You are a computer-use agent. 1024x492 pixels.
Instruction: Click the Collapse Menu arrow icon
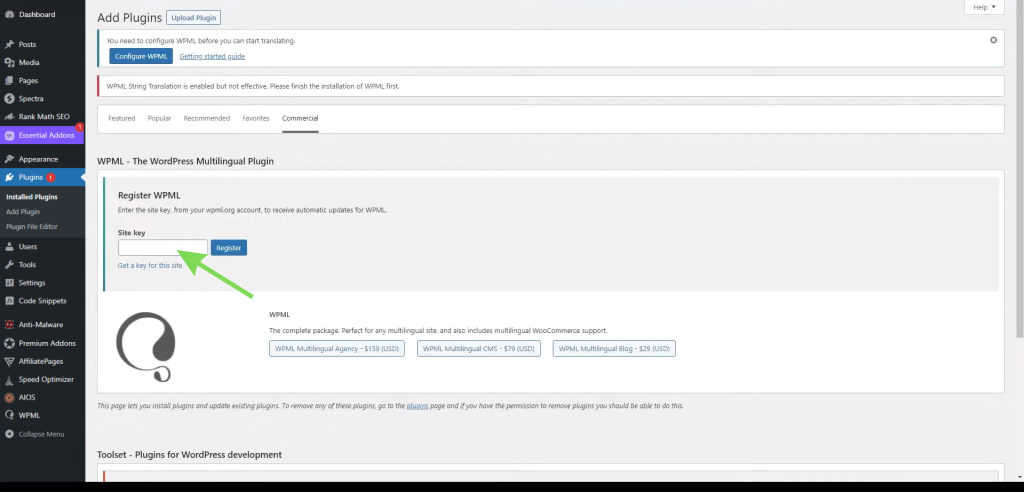point(9,434)
